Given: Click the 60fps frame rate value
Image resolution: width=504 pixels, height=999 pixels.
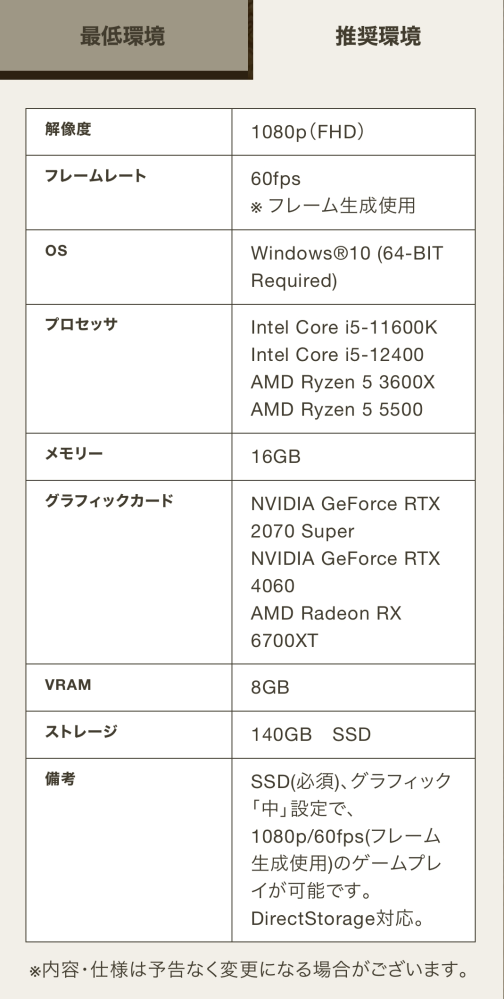Looking at the screenshot, I should click(x=275, y=178).
